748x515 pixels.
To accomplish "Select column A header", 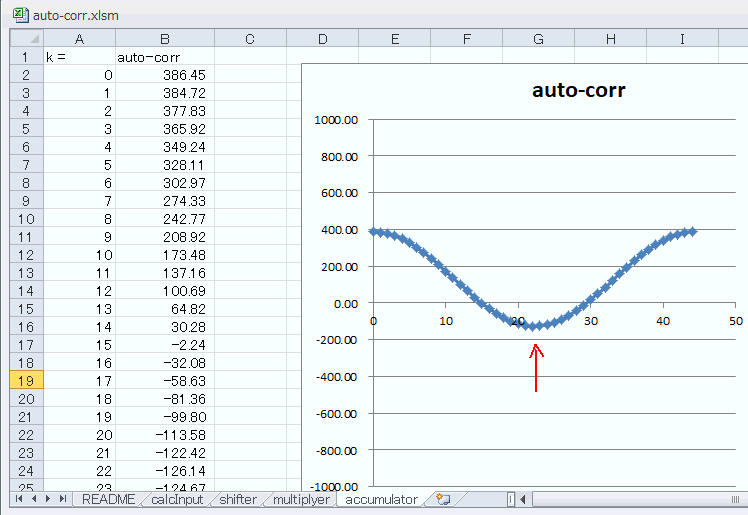I will pyautogui.click(x=79, y=38).
